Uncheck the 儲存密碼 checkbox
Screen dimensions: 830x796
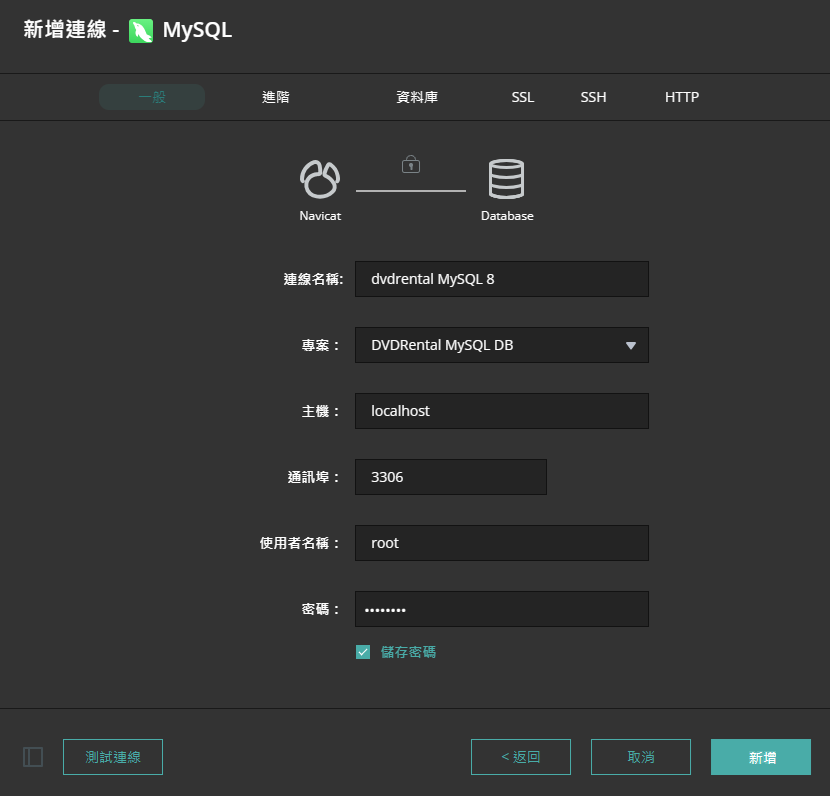coord(363,652)
